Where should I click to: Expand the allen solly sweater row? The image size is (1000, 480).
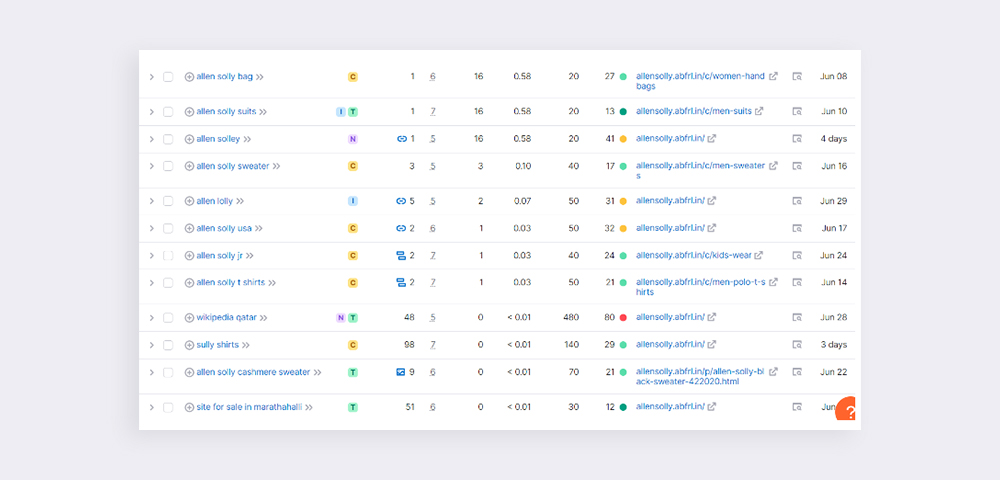[x=152, y=166]
